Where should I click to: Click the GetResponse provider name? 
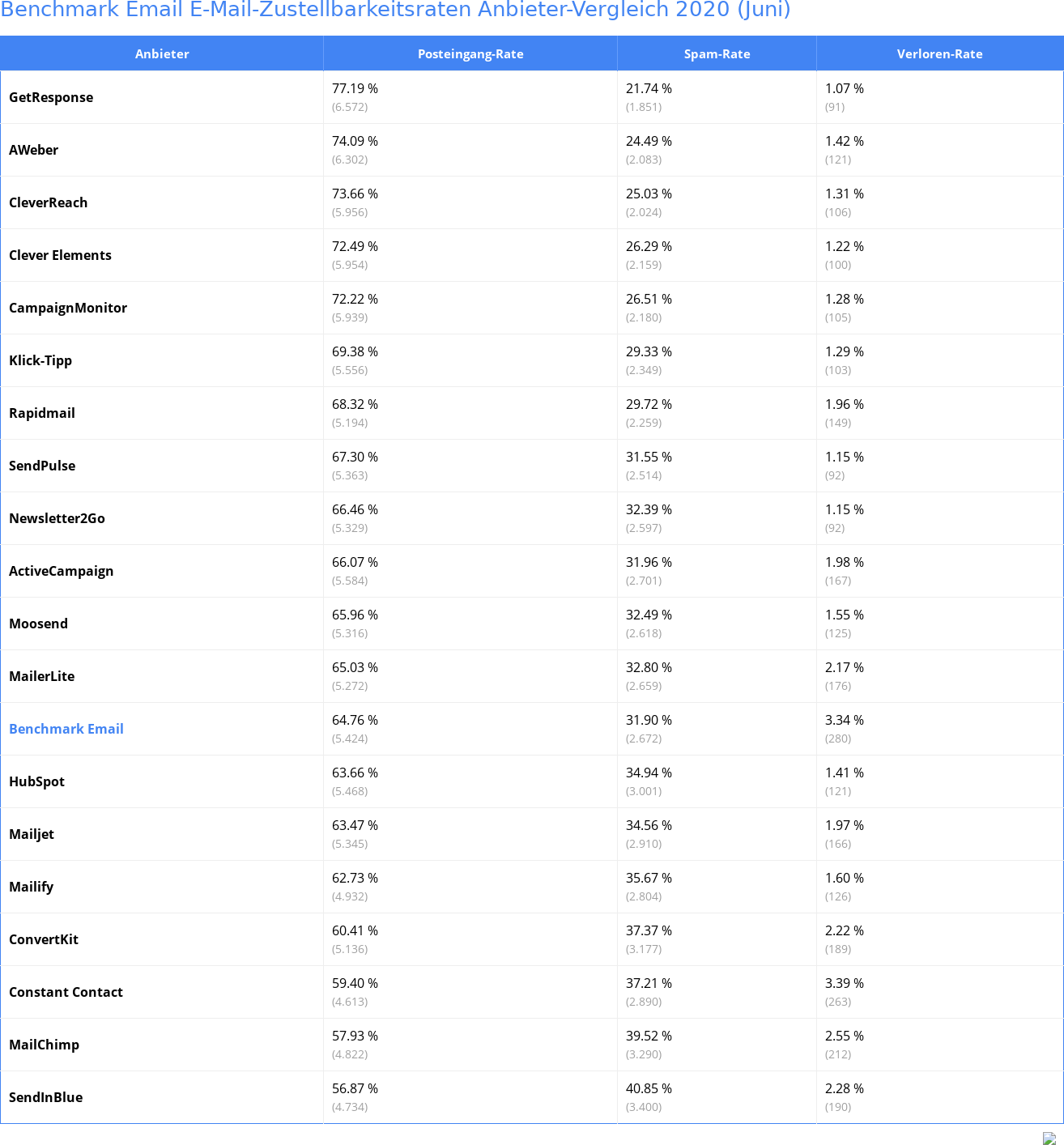pyautogui.click(x=51, y=97)
